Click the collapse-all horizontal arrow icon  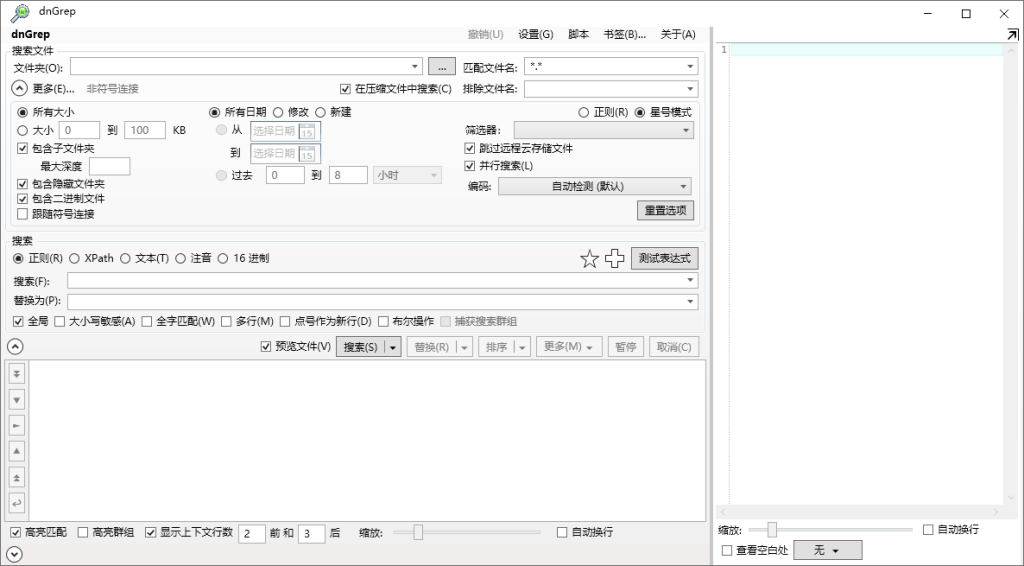pyautogui.click(x=17, y=426)
